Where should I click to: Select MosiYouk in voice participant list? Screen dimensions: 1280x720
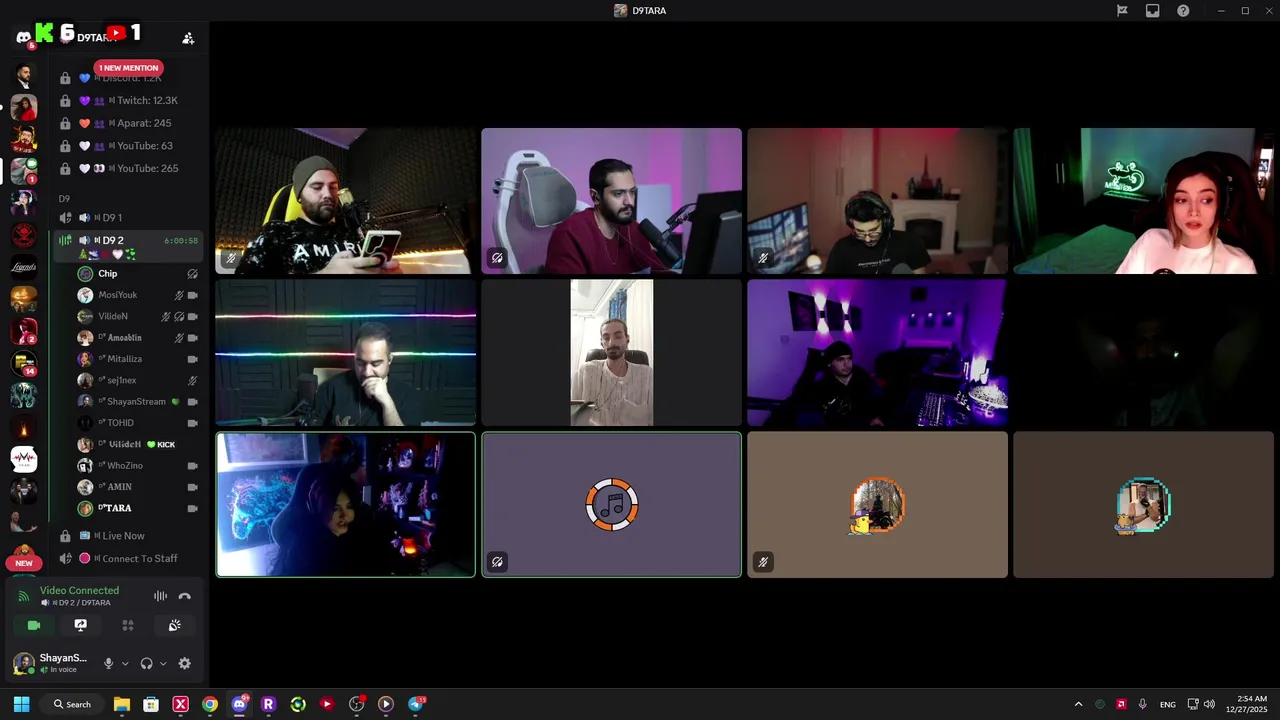138,295
